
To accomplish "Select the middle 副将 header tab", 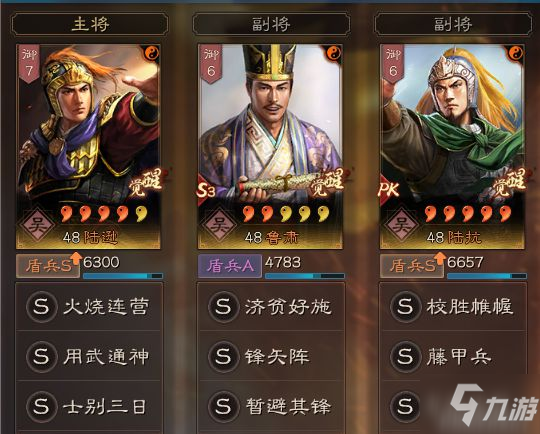I will coord(271,24).
